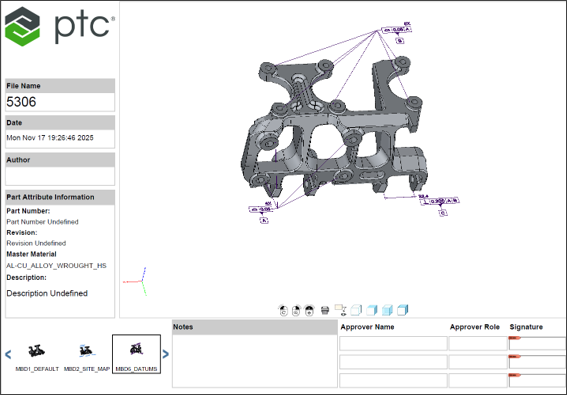This screenshot has width=567, height=395.
Task: Select the datum A annotation label
Action: point(264,220)
